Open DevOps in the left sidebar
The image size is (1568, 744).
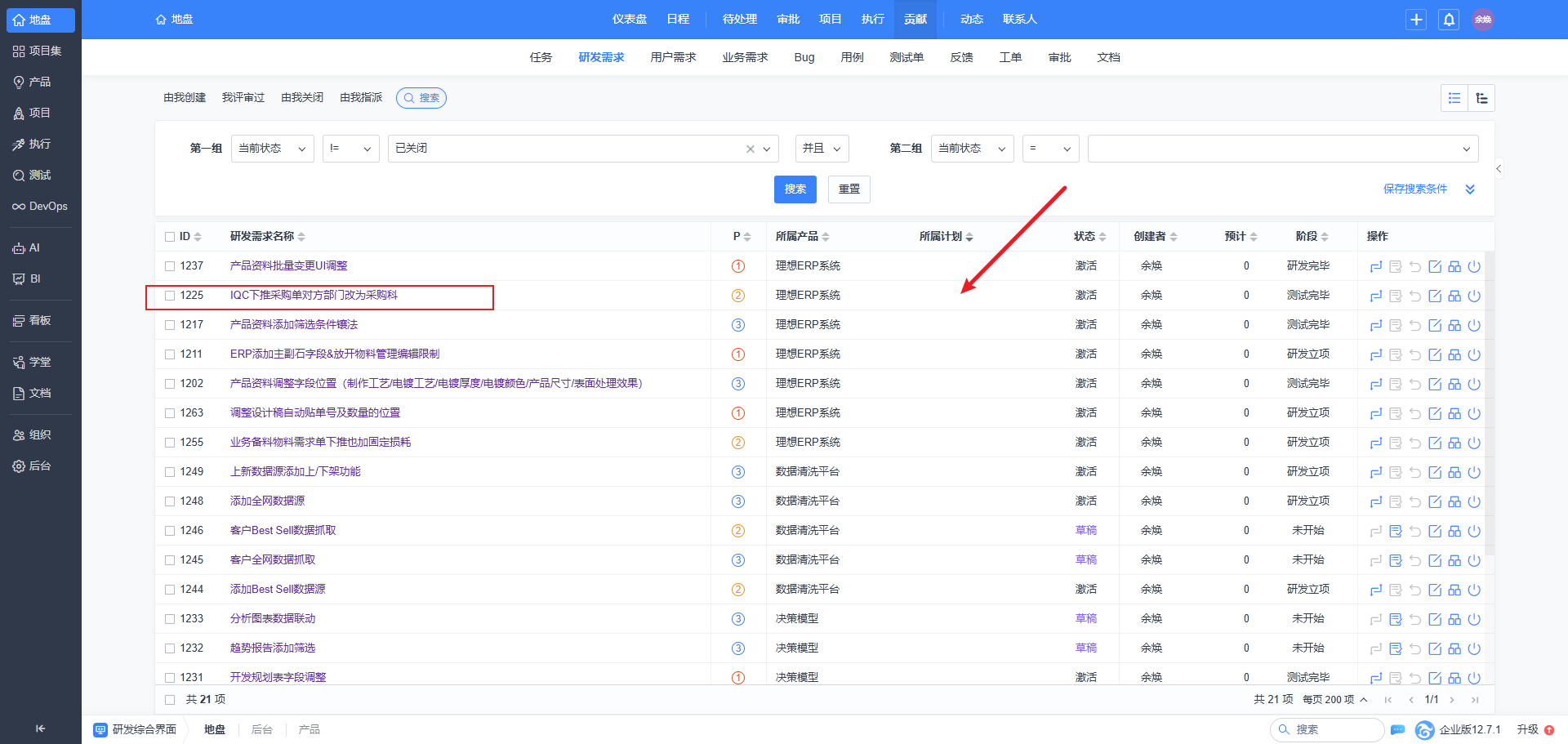[x=40, y=206]
